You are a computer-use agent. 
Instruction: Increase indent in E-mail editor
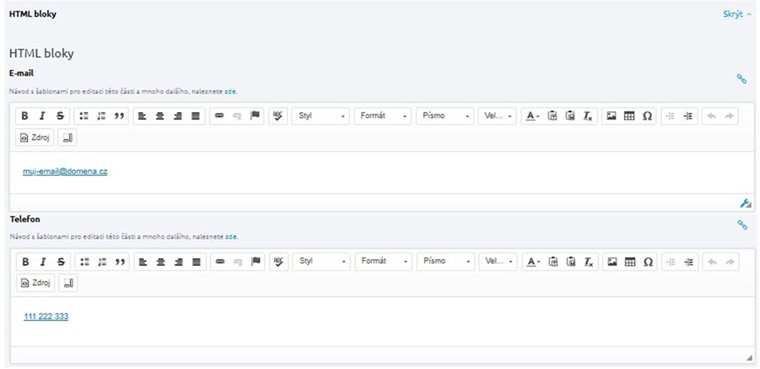[688, 116]
